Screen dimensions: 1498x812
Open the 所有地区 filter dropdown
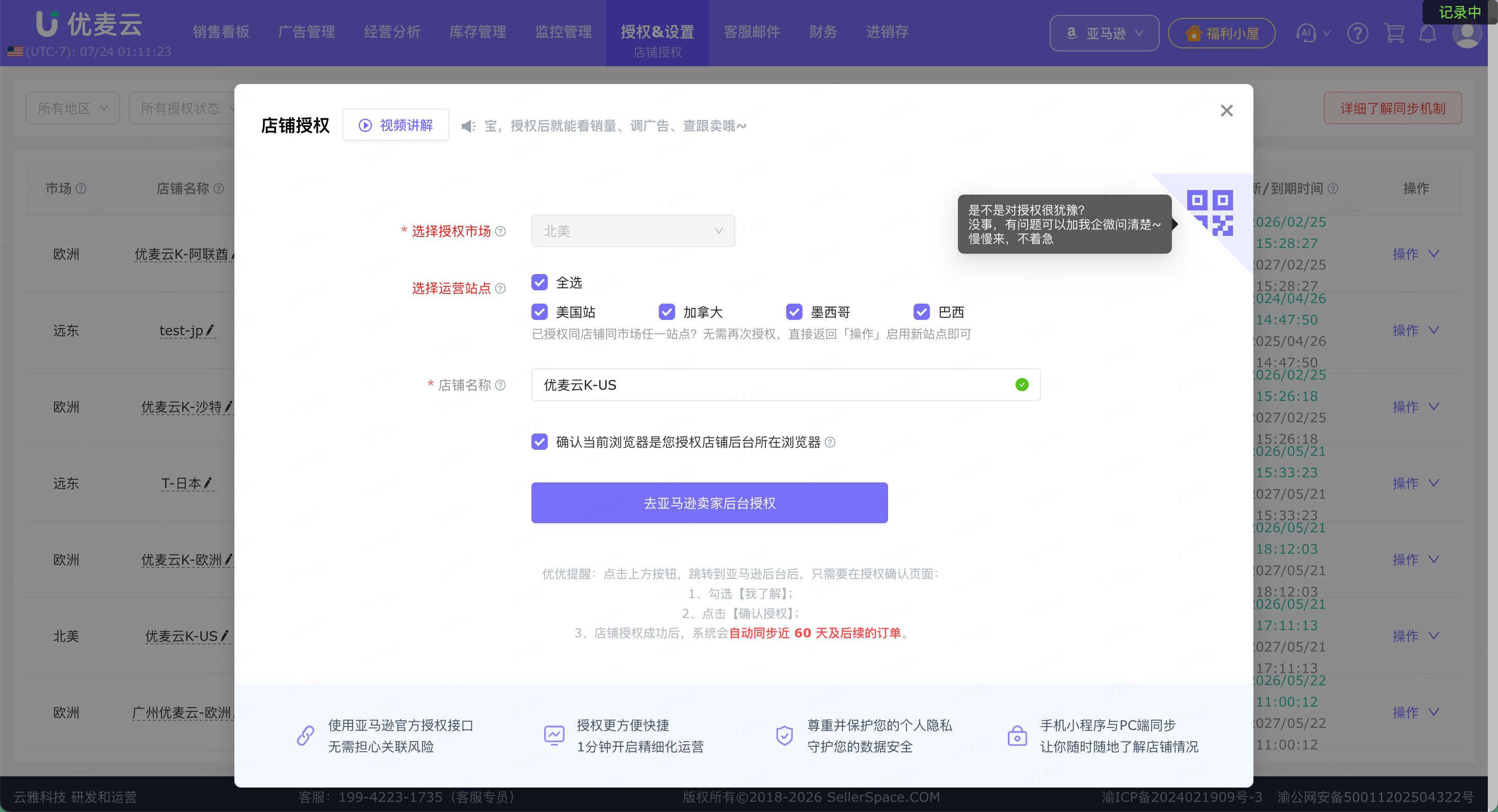[73, 108]
